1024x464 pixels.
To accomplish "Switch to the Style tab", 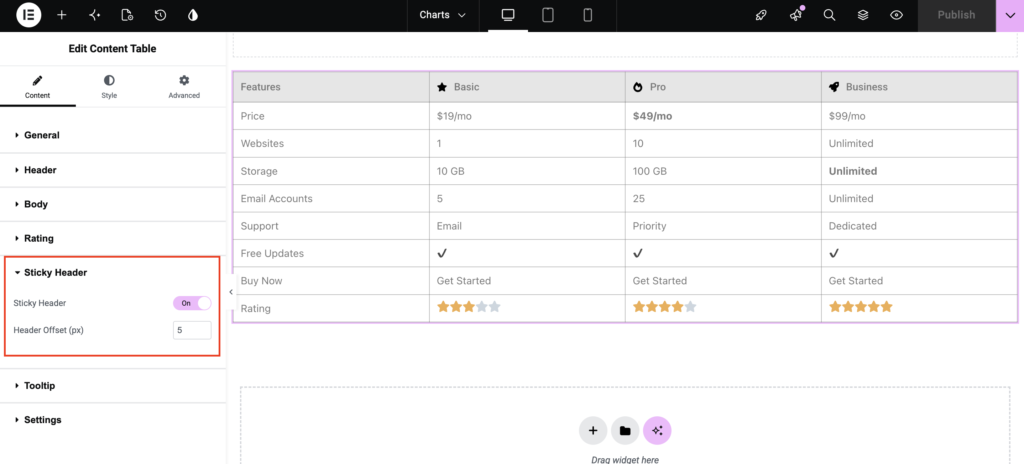I will coord(109,86).
